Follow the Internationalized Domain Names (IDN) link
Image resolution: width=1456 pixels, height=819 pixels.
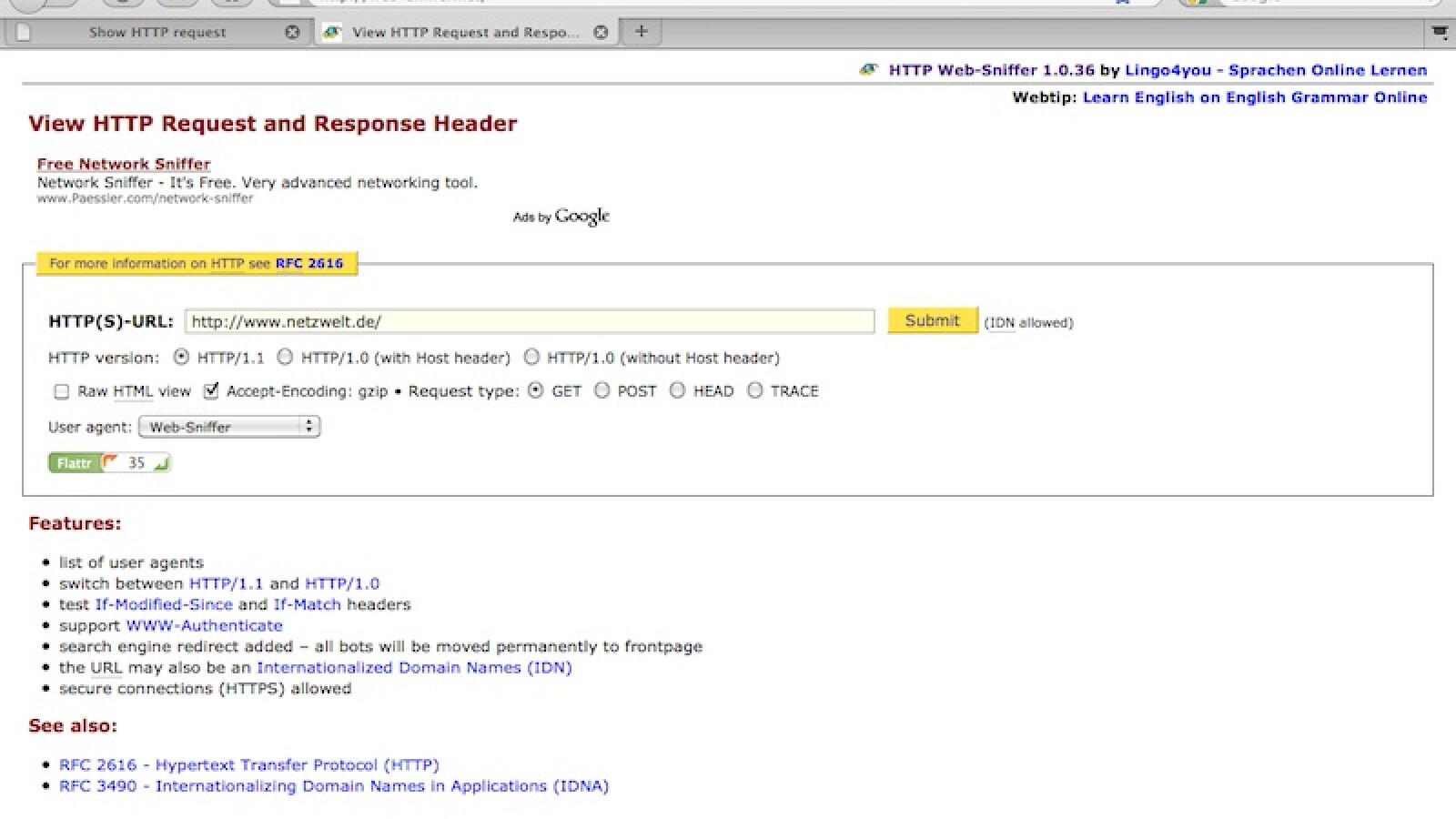point(414,668)
